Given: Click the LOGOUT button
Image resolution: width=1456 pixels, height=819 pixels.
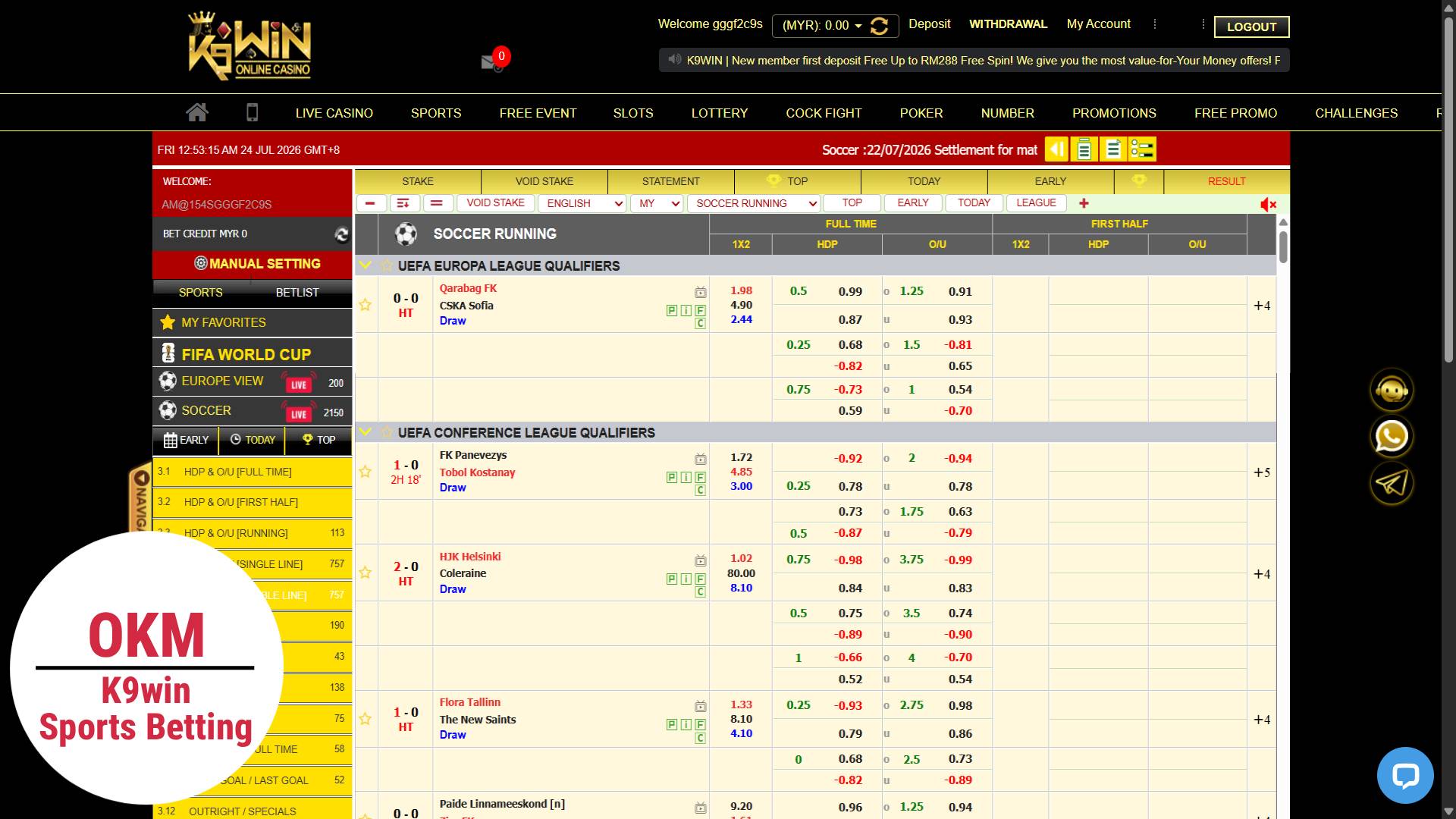Looking at the screenshot, I should [x=1251, y=27].
